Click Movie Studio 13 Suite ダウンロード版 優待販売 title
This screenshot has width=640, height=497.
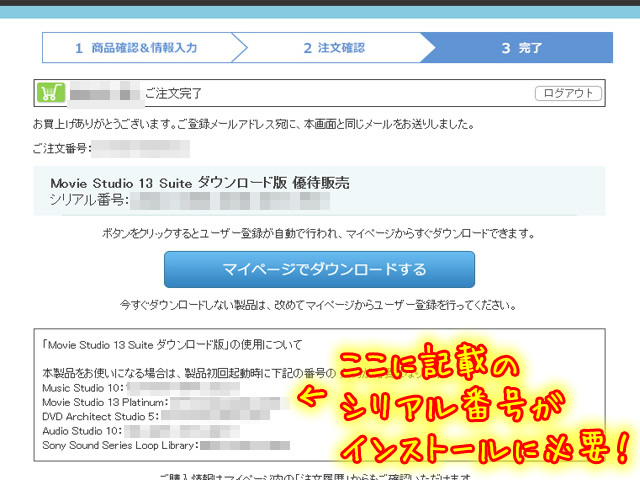(x=200, y=183)
